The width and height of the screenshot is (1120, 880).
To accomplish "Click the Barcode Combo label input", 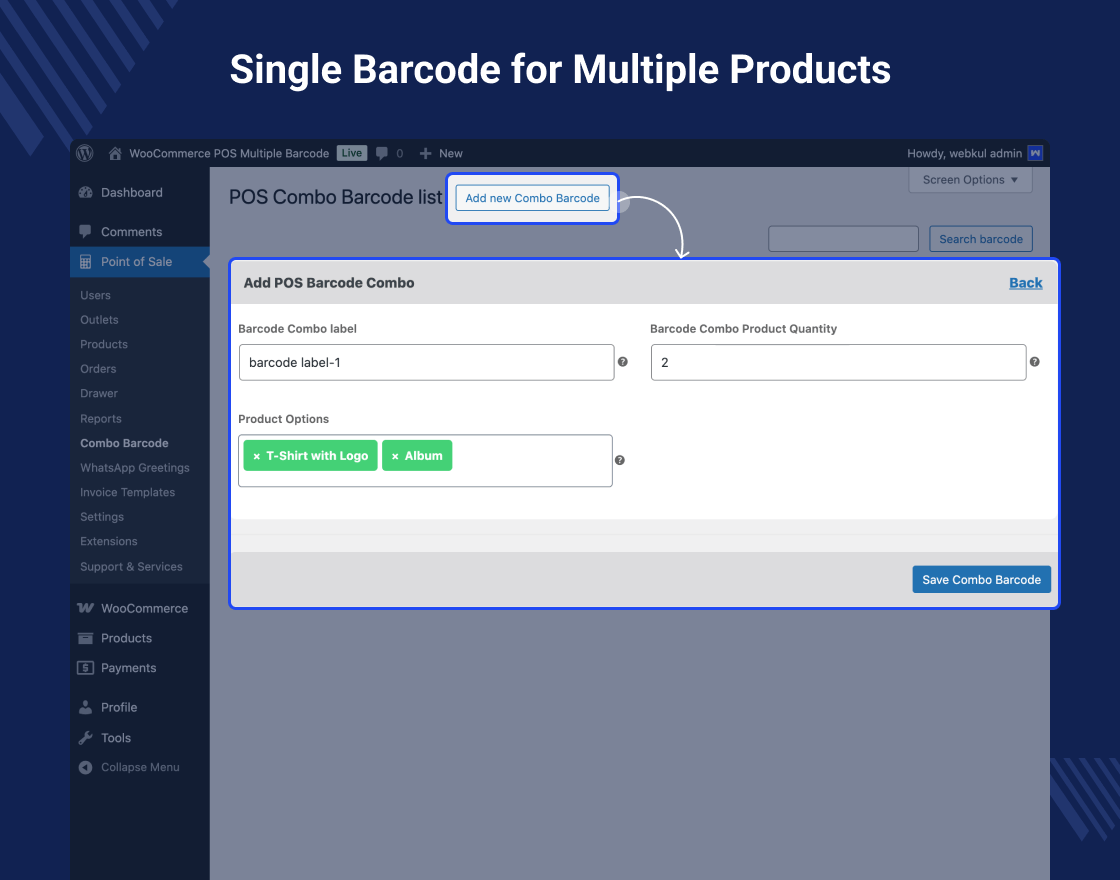I will [426, 362].
